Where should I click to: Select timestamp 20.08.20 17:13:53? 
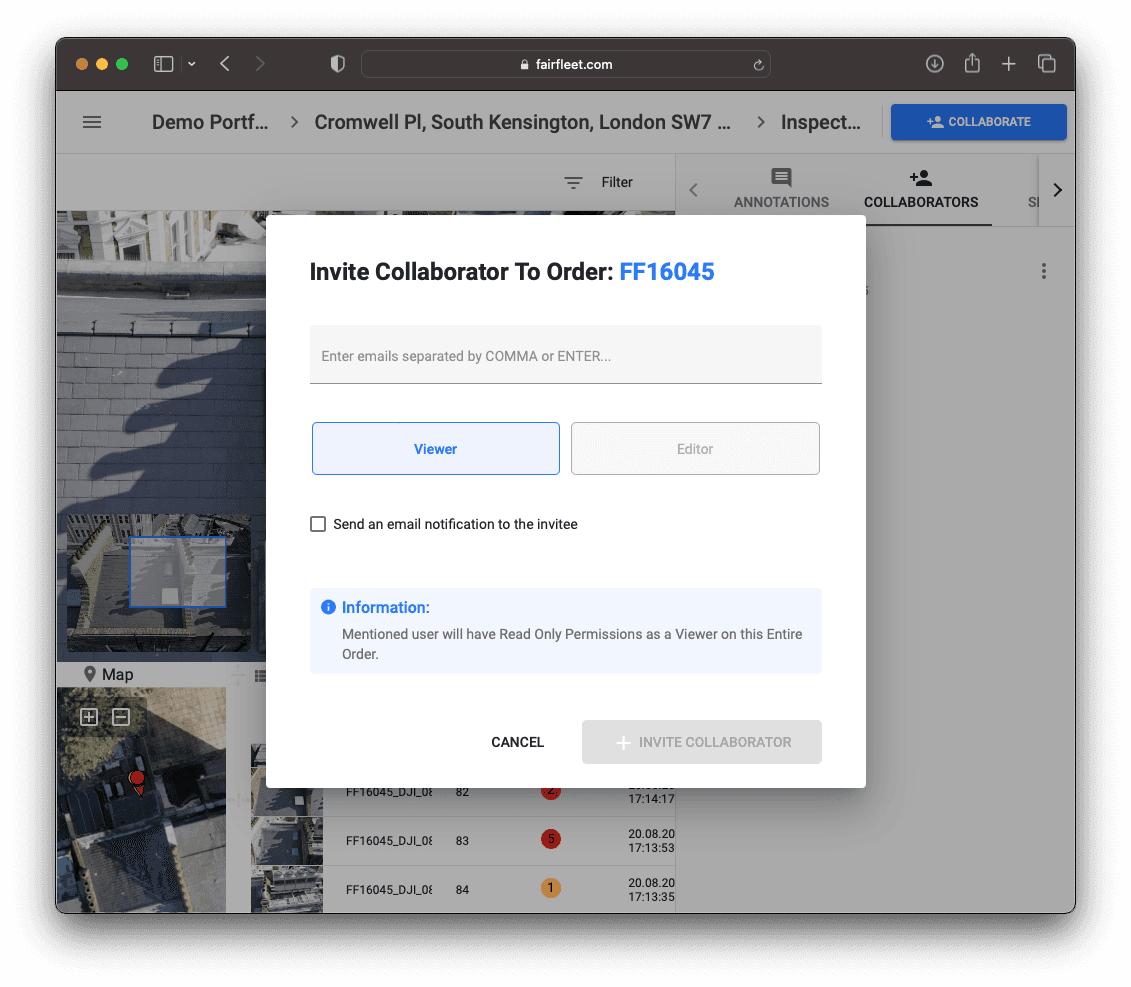point(651,841)
